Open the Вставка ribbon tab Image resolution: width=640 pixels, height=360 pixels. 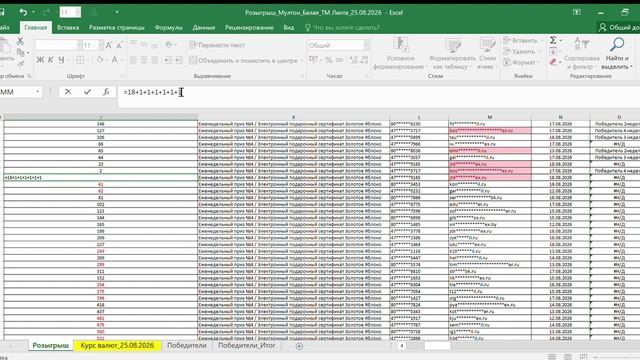(x=68, y=27)
